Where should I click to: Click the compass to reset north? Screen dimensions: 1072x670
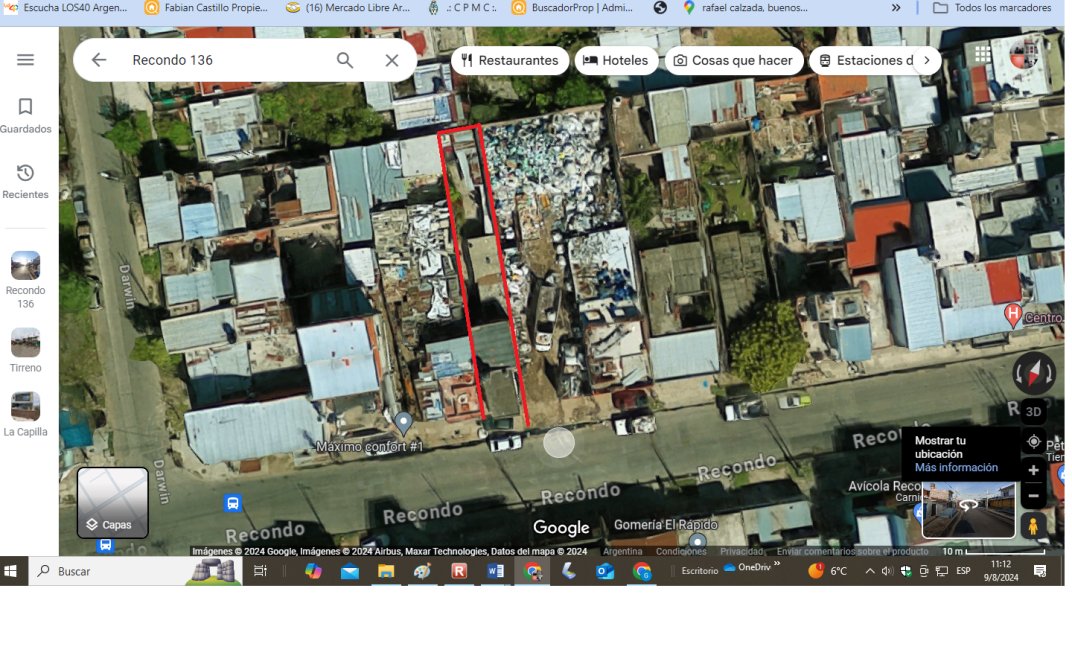click(1033, 373)
